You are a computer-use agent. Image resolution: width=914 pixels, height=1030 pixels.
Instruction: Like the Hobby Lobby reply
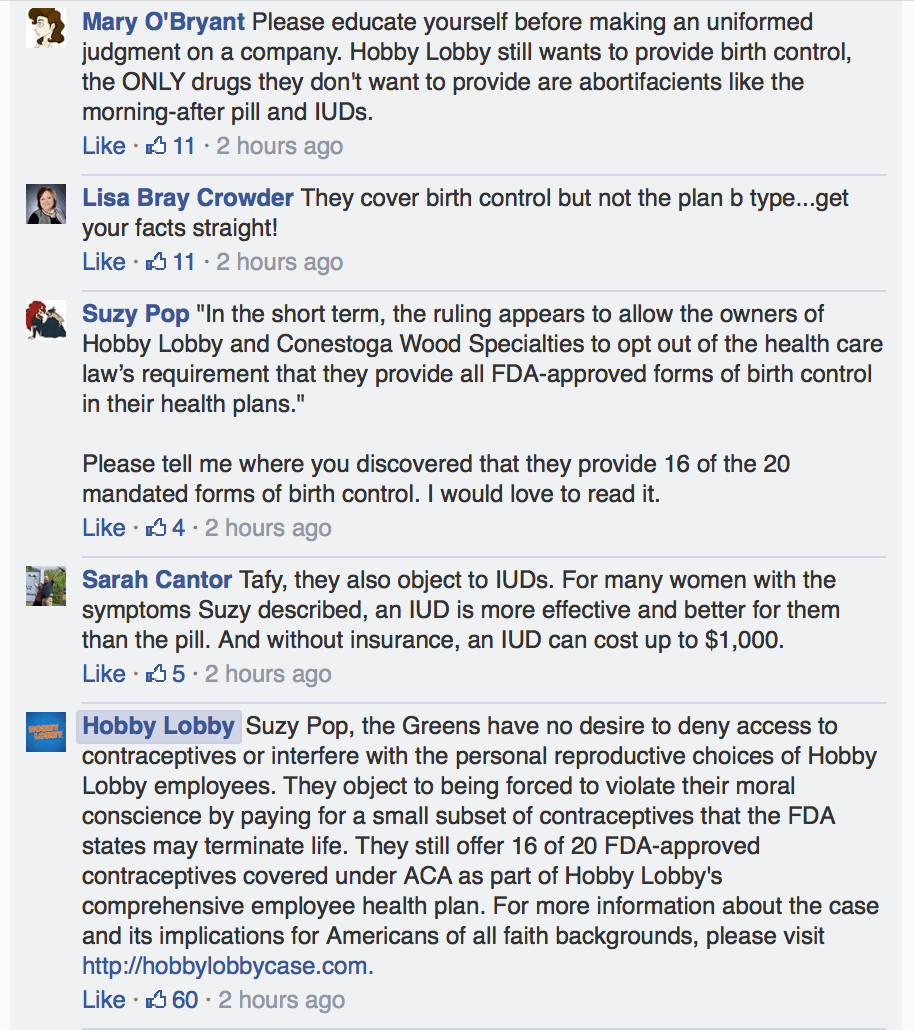pyautogui.click(x=103, y=999)
